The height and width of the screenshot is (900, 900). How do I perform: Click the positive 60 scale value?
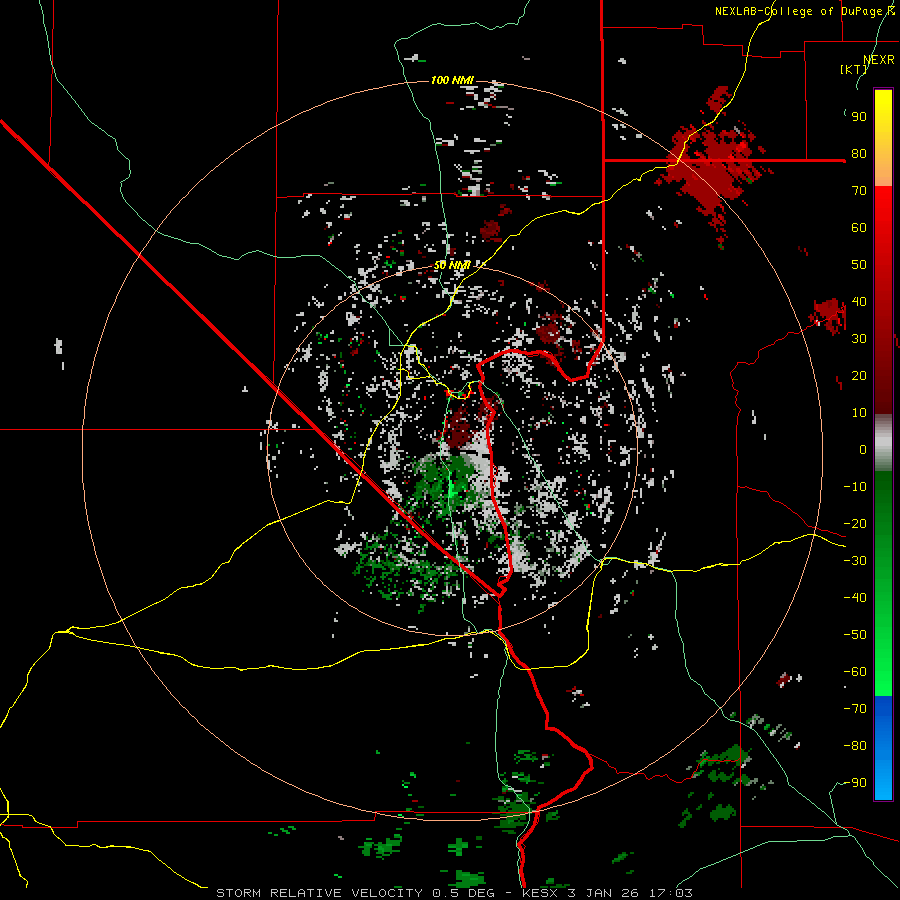(x=859, y=228)
